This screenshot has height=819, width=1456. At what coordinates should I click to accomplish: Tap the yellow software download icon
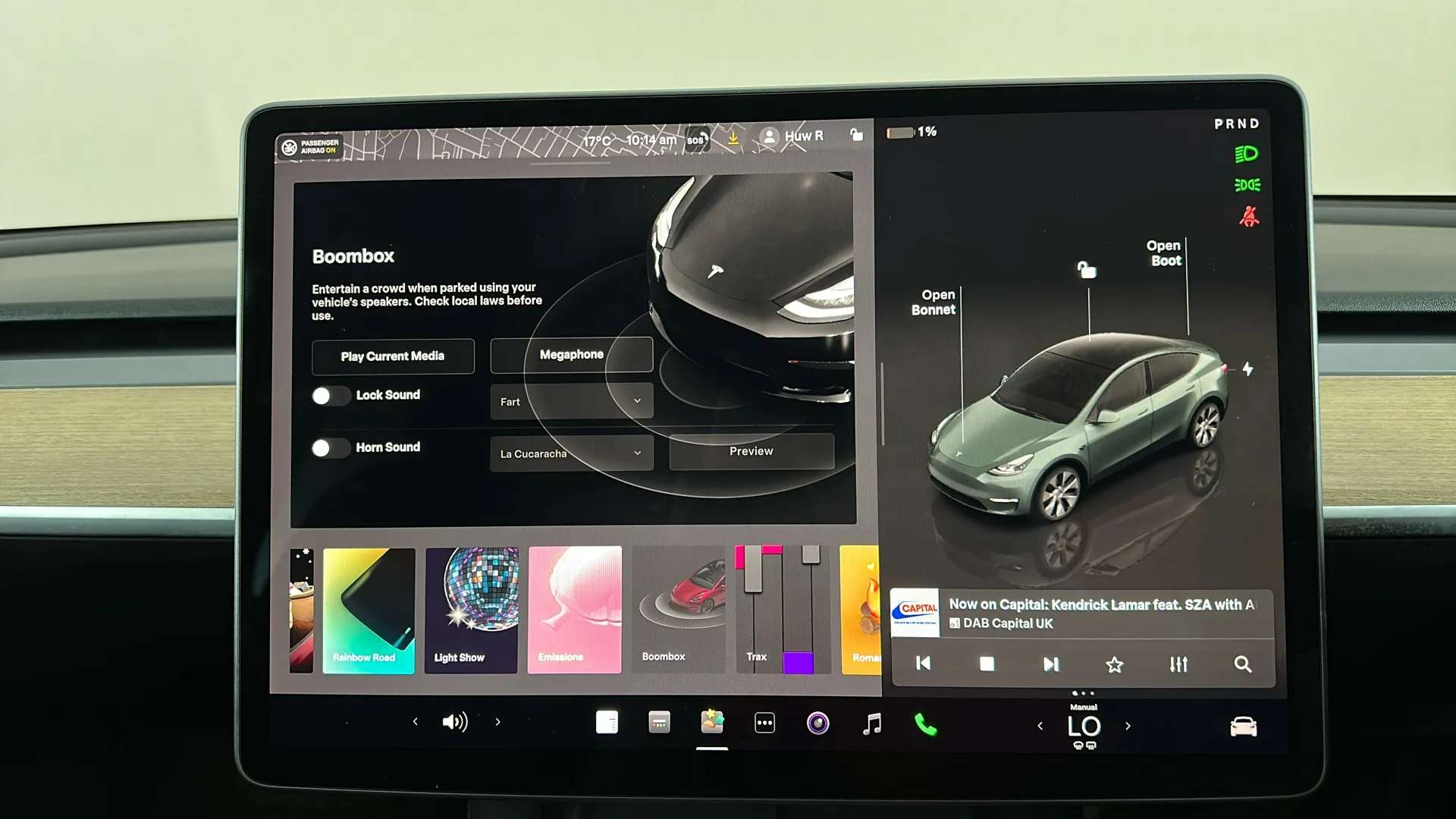pyautogui.click(x=733, y=138)
